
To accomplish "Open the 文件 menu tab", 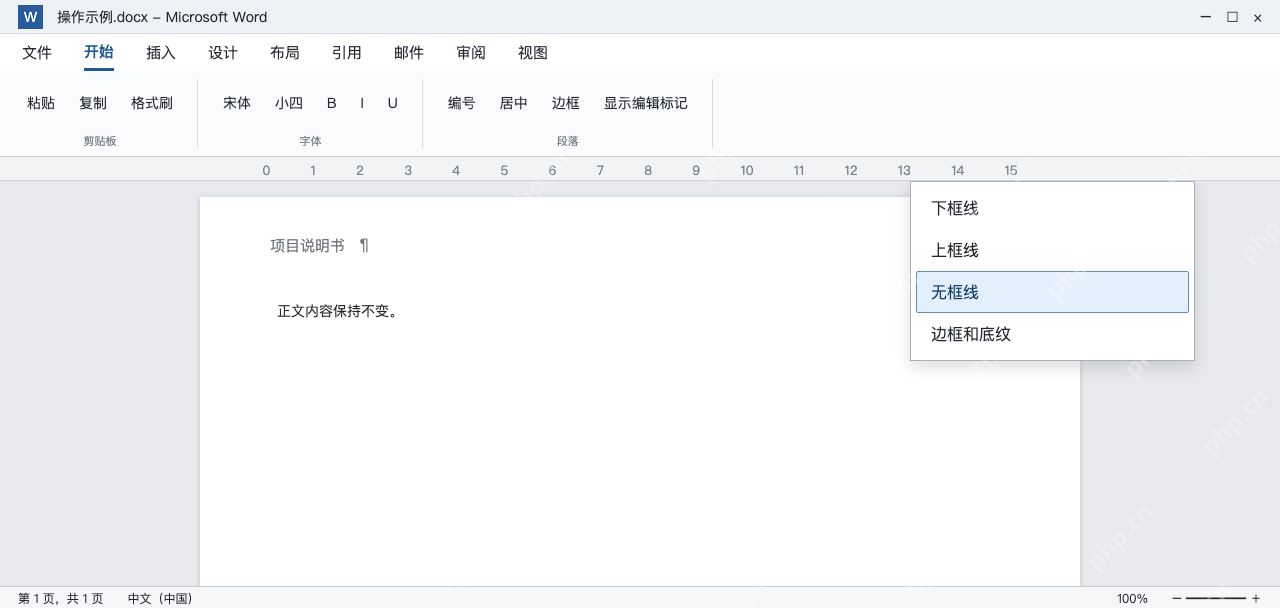I will [37, 53].
